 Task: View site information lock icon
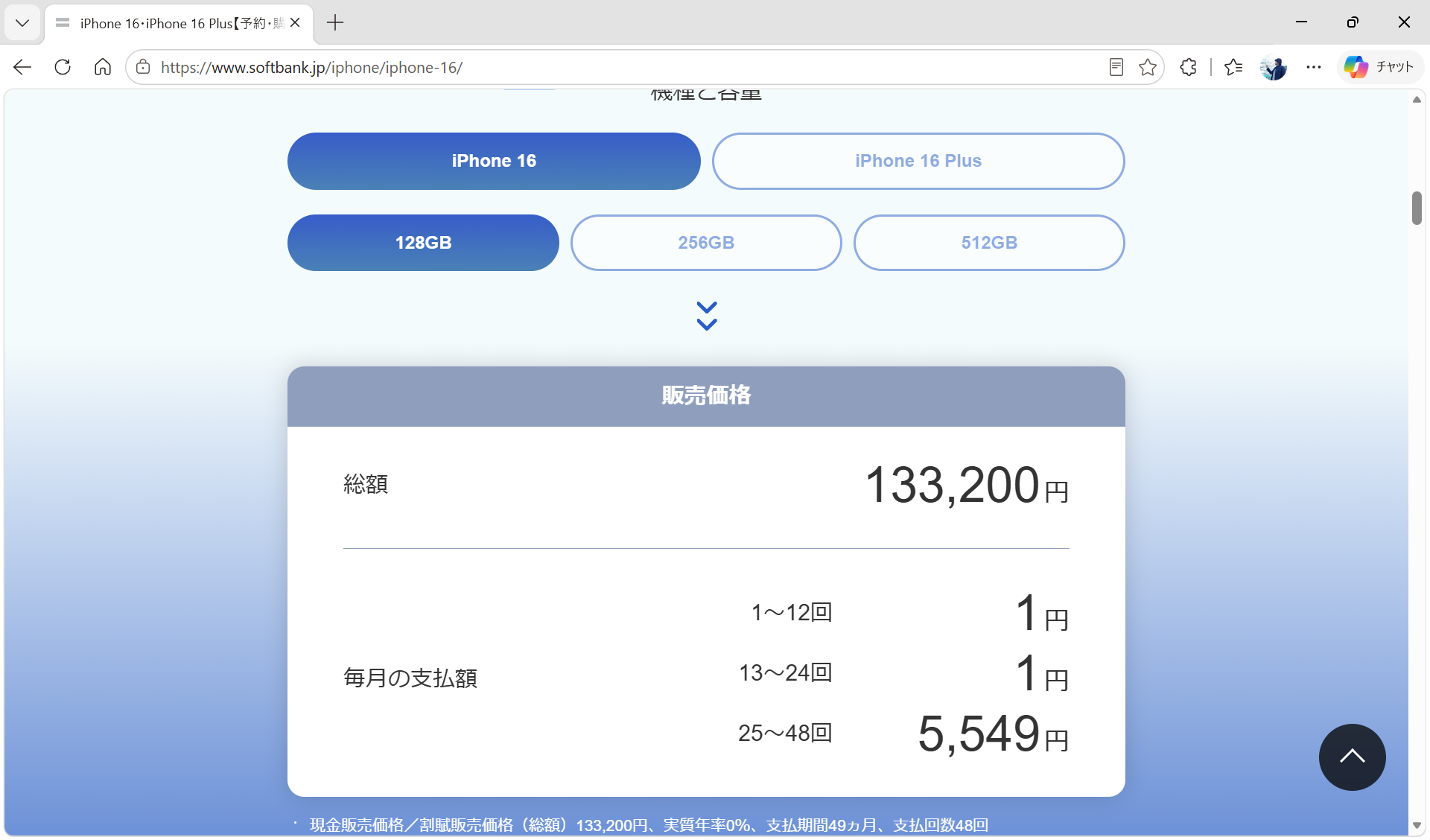point(143,67)
